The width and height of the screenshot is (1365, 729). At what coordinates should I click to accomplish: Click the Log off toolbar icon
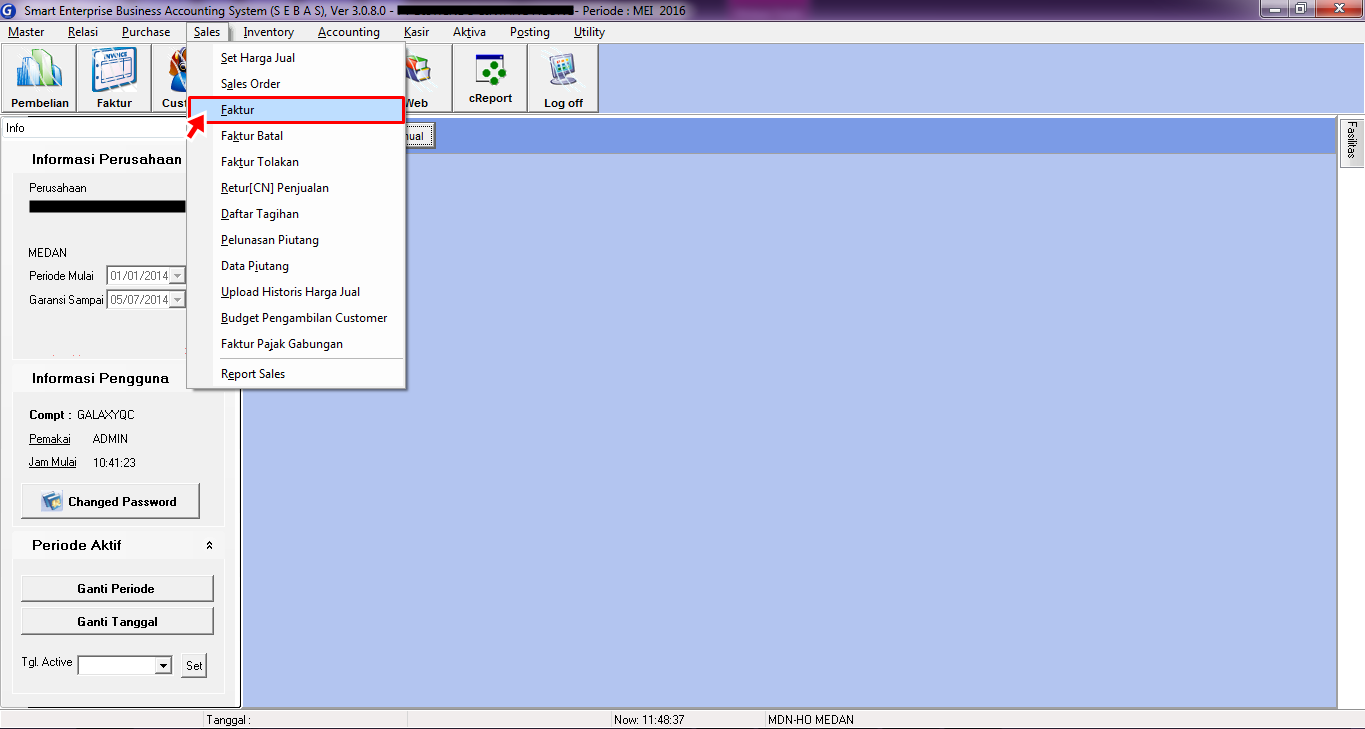563,78
